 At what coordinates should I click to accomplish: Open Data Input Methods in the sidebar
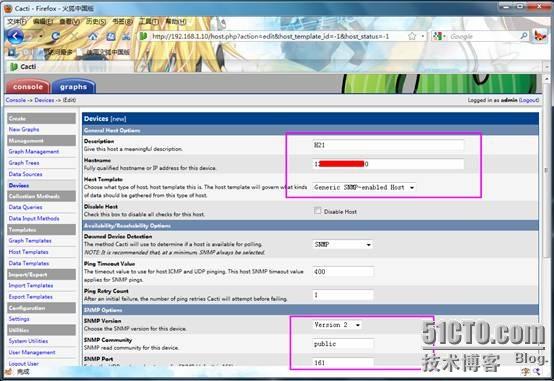(x=34, y=218)
